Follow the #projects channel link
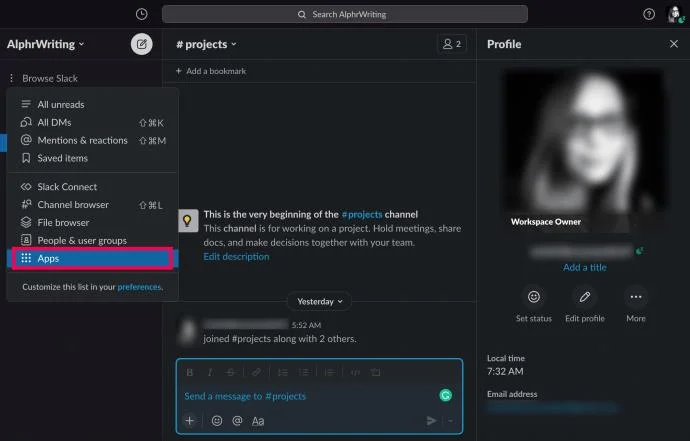This screenshot has width=690, height=441. pos(362,214)
